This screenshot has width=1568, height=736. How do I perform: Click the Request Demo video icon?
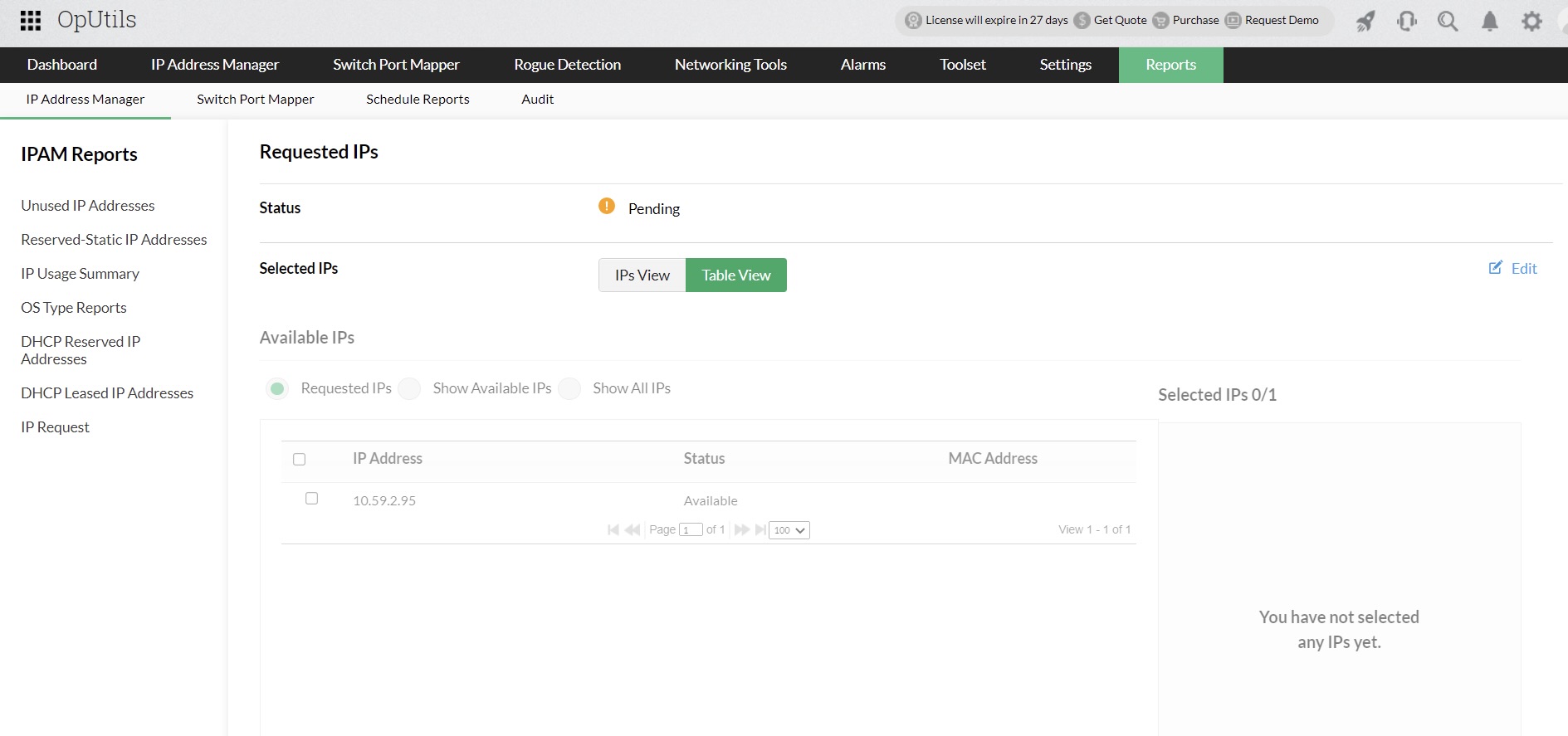(1233, 21)
